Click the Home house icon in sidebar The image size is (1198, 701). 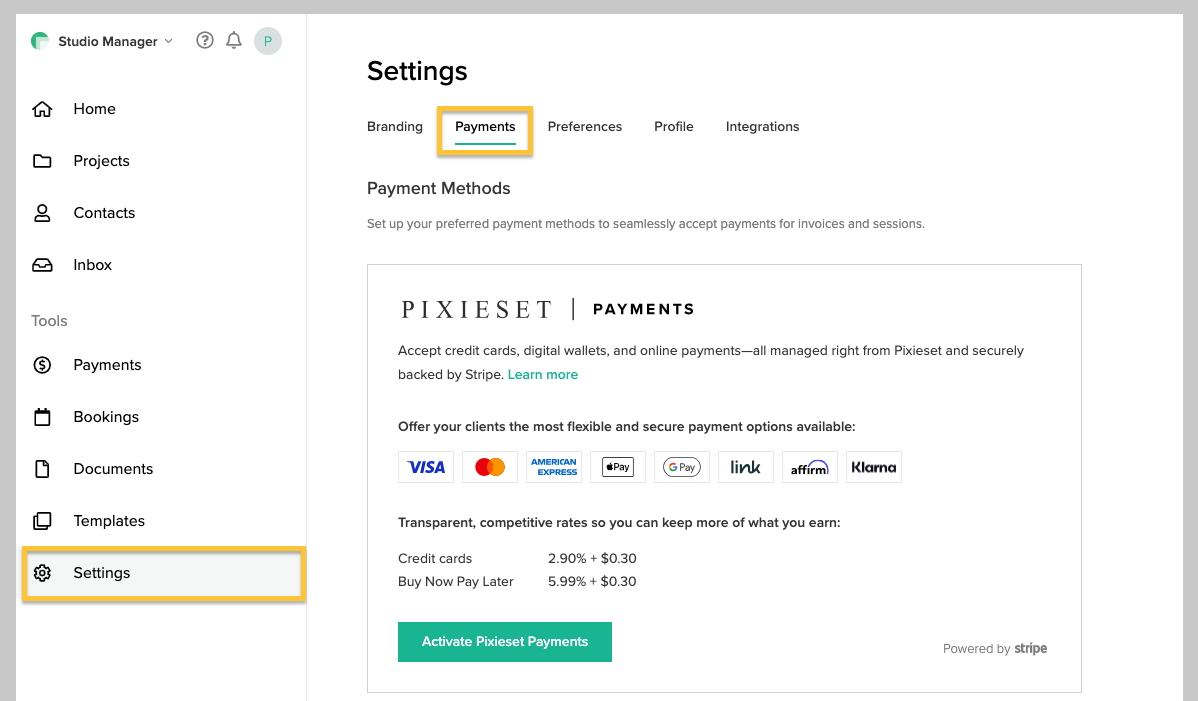click(x=42, y=109)
